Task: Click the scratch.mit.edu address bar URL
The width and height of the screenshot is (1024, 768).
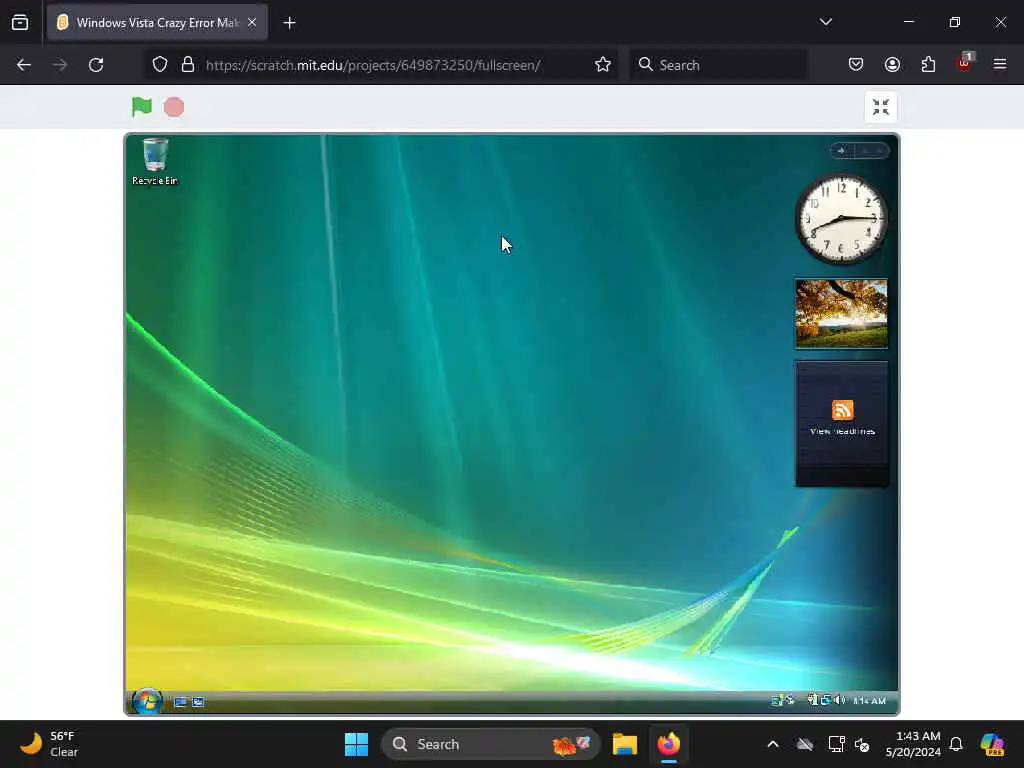Action: [373, 65]
